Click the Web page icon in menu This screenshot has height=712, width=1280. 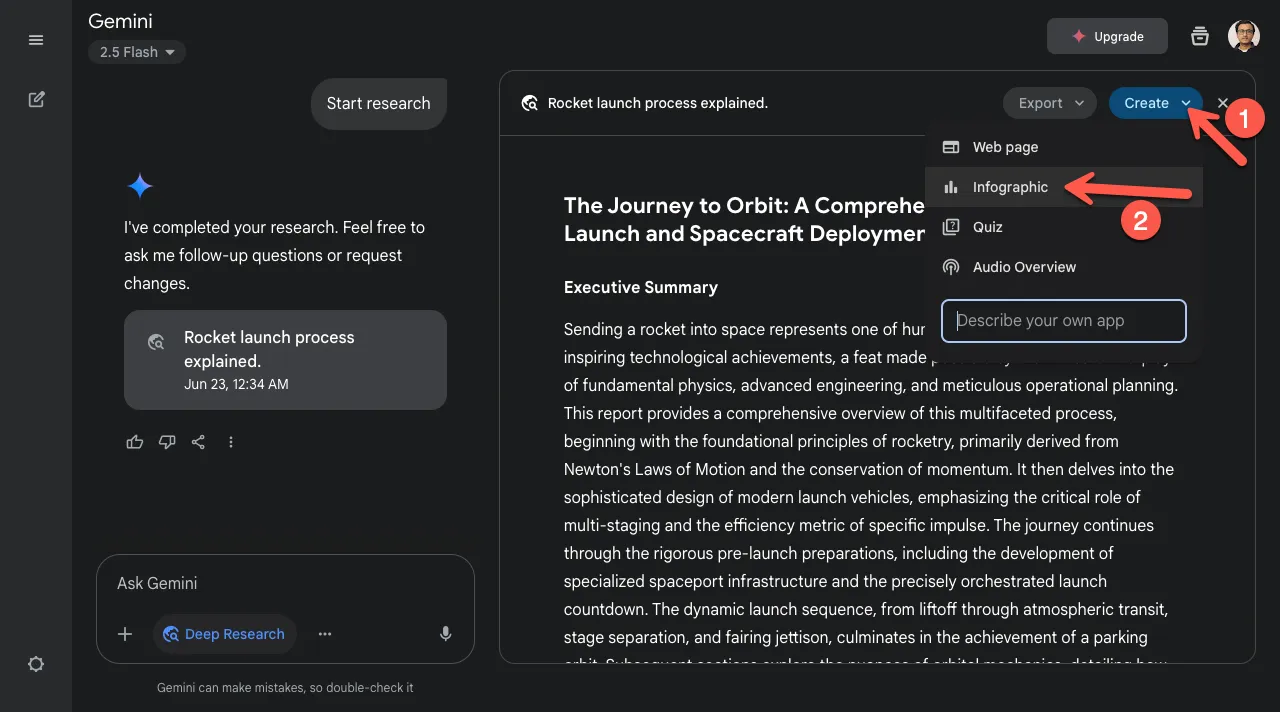pos(951,147)
